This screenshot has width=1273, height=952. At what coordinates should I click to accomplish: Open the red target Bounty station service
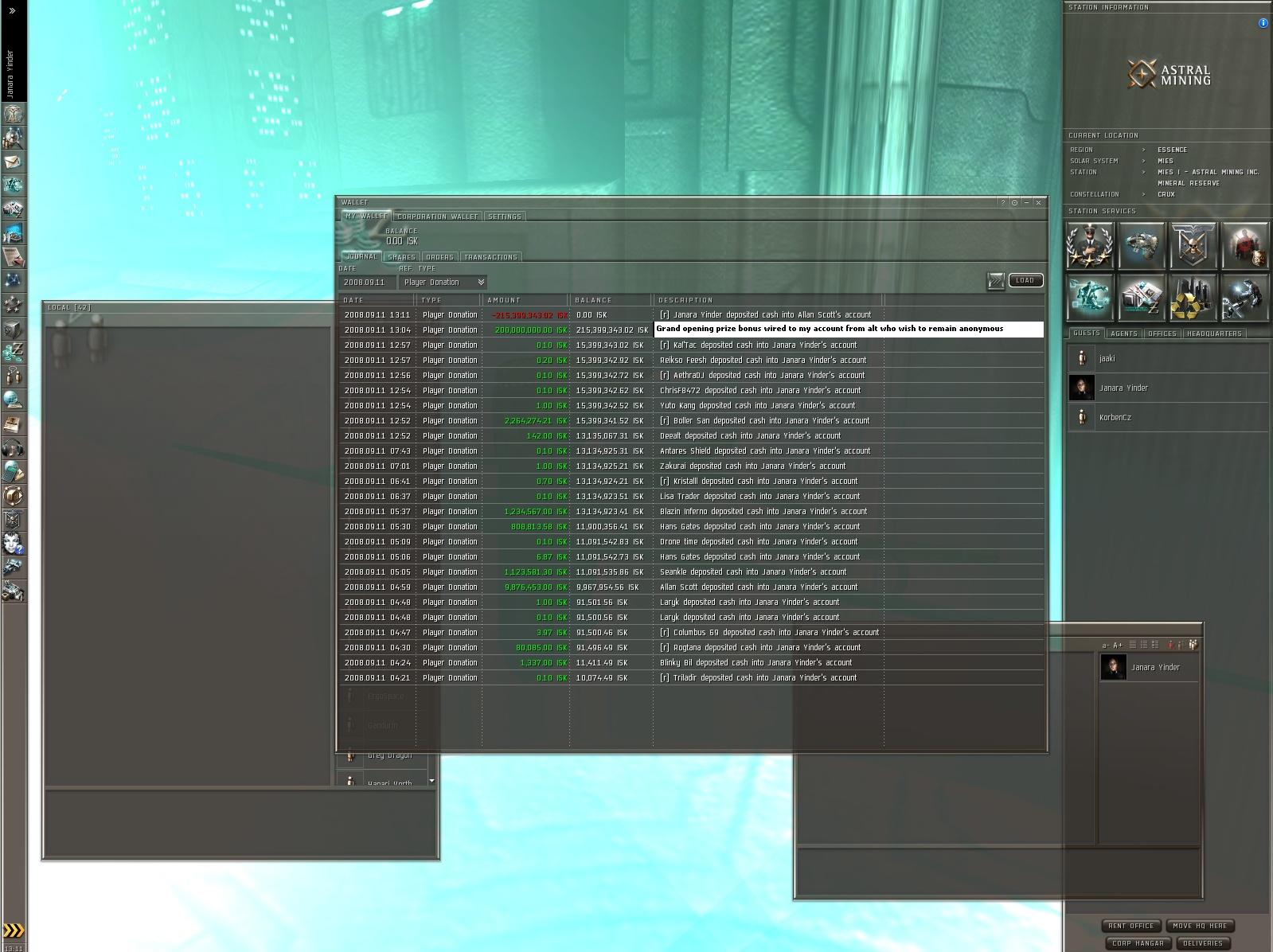coord(1245,245)
